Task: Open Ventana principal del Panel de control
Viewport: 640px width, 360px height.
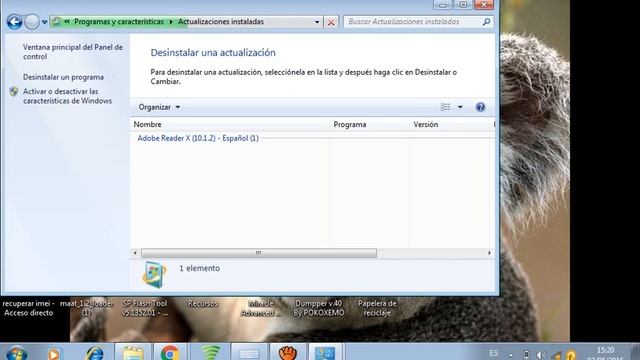Action: point(73,52)
